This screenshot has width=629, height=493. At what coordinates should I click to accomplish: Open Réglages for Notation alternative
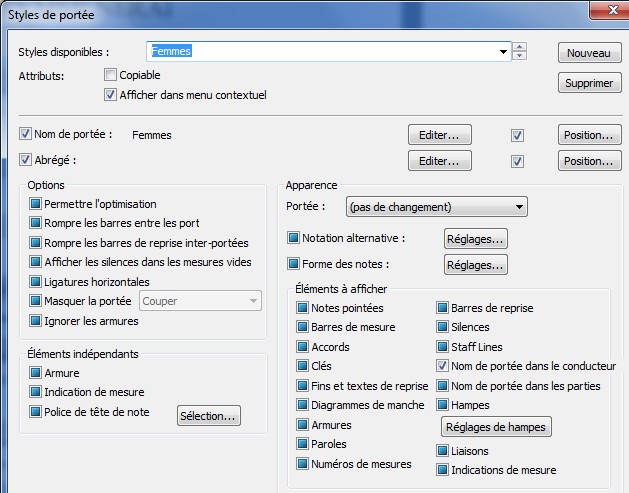coord(475,238)
